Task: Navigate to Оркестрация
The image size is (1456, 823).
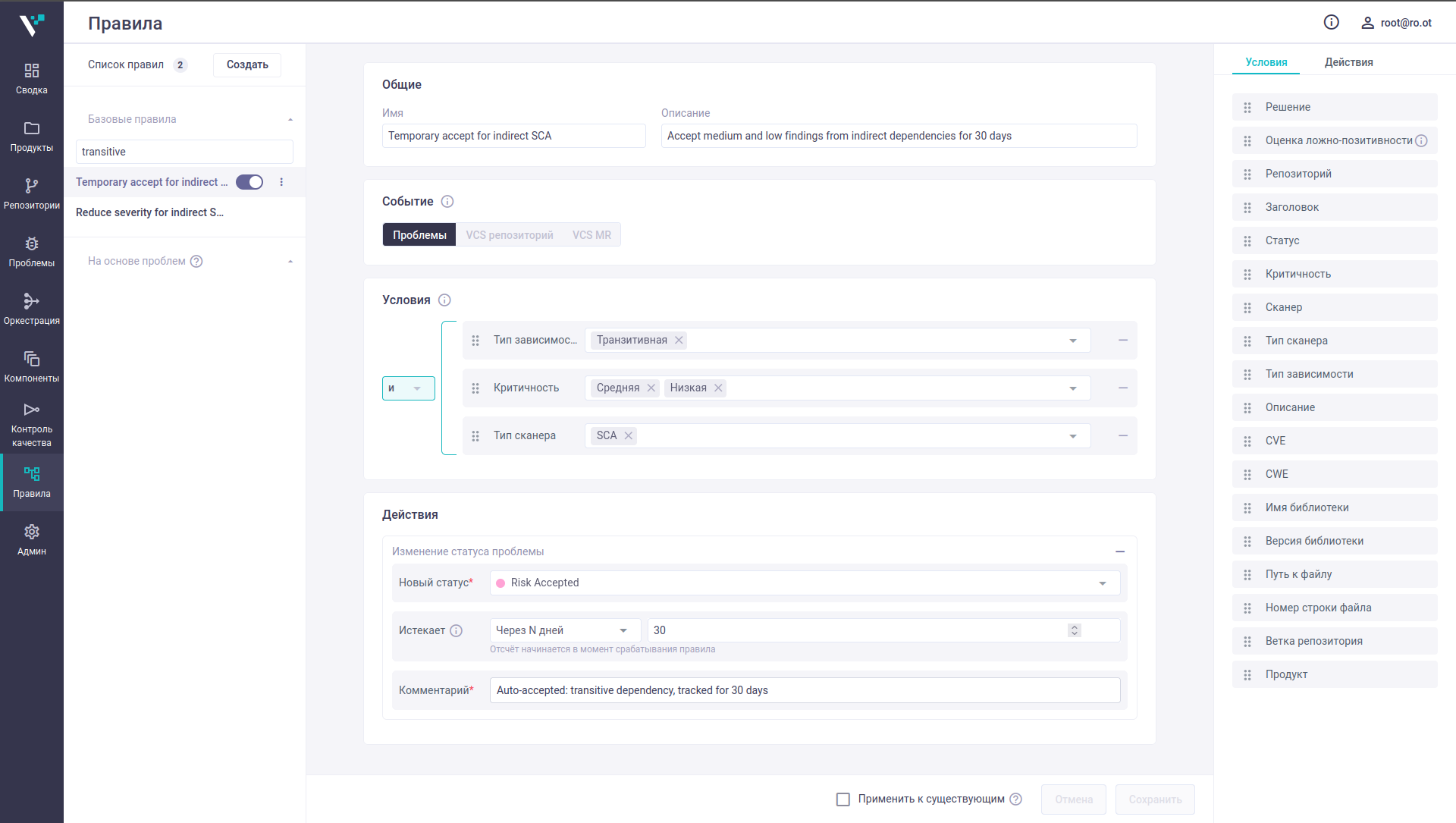Action: [x=32, y=309]
